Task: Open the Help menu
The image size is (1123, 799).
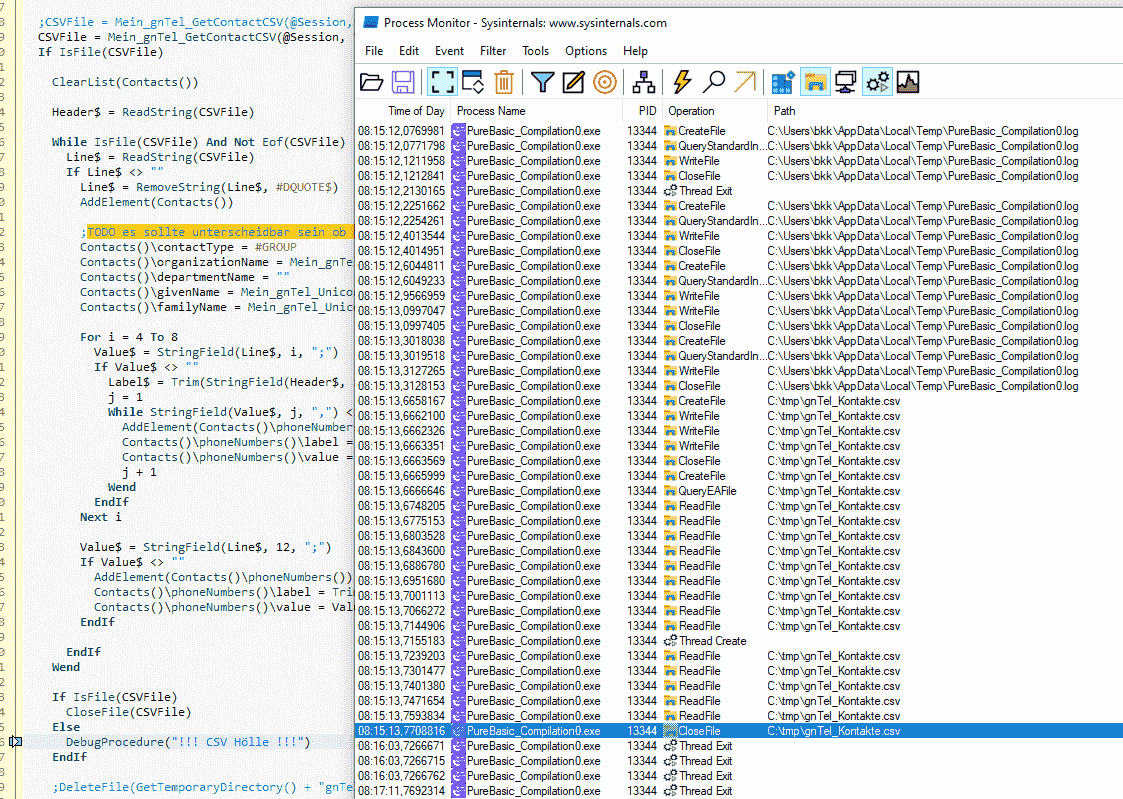Action: click(635, 51)
